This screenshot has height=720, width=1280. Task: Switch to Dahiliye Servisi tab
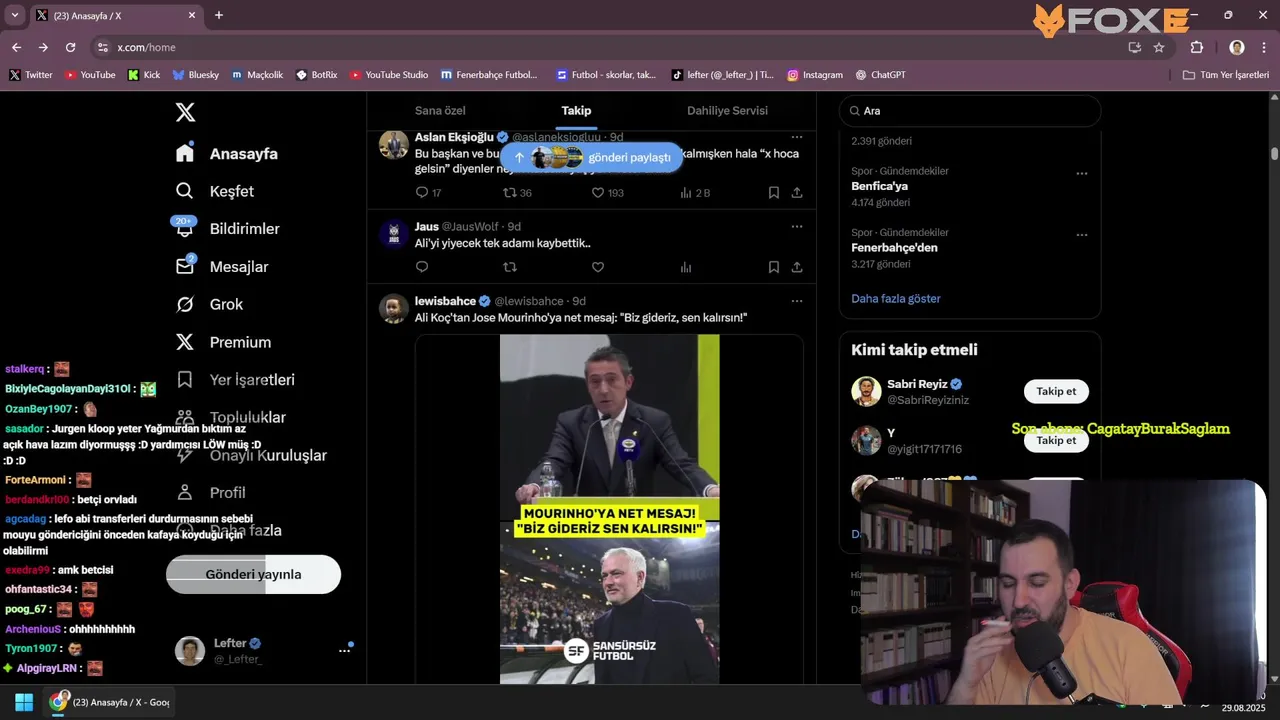(x=727, y=111)
